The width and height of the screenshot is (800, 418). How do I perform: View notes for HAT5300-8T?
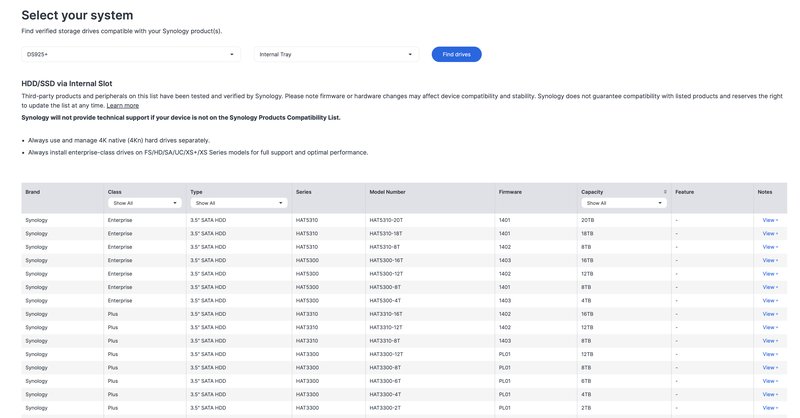click(770, 287)
